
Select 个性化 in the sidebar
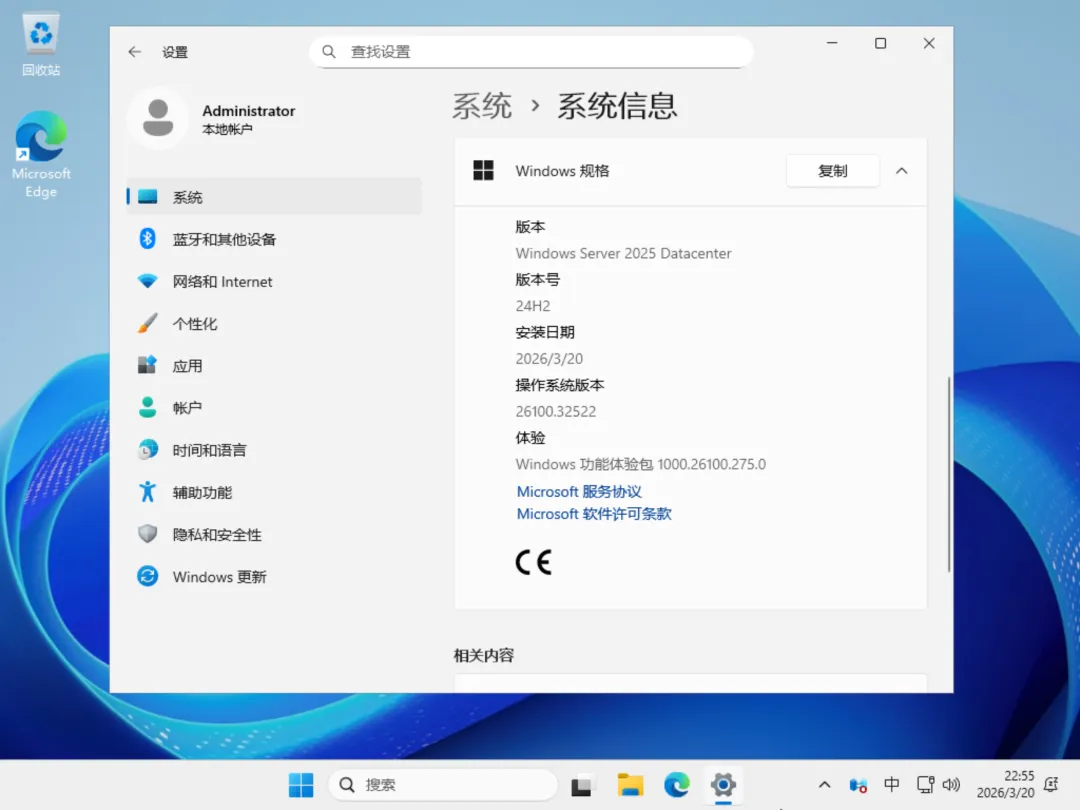(x=274, y=323)
